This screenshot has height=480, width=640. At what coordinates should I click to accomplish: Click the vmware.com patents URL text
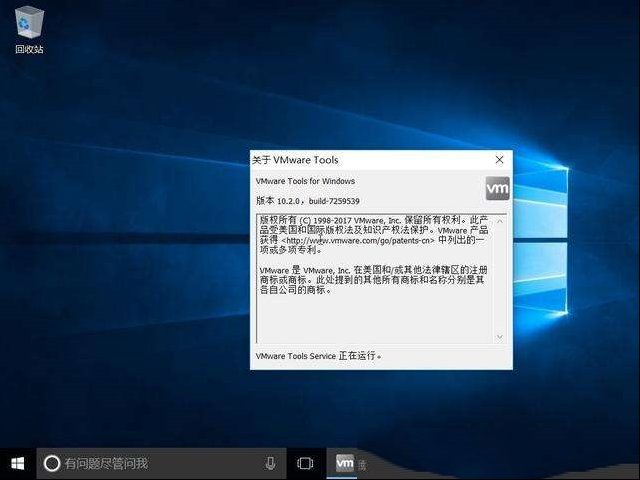point(358,241)
